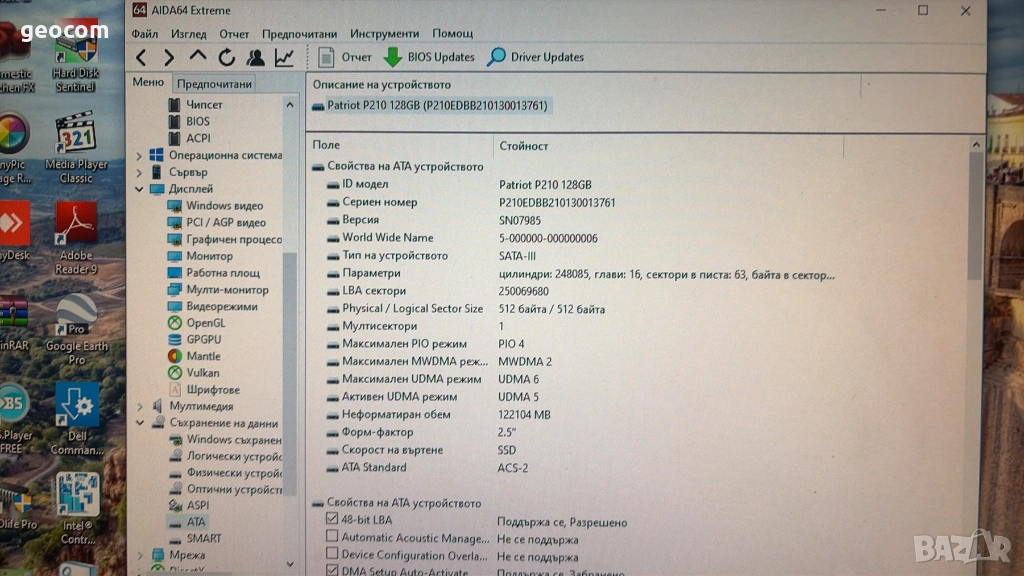The image size is (1024, 576).
Task: Select the Vulkan entry in the sidebar
Action: pyautogui.click(x=202, y=373)
